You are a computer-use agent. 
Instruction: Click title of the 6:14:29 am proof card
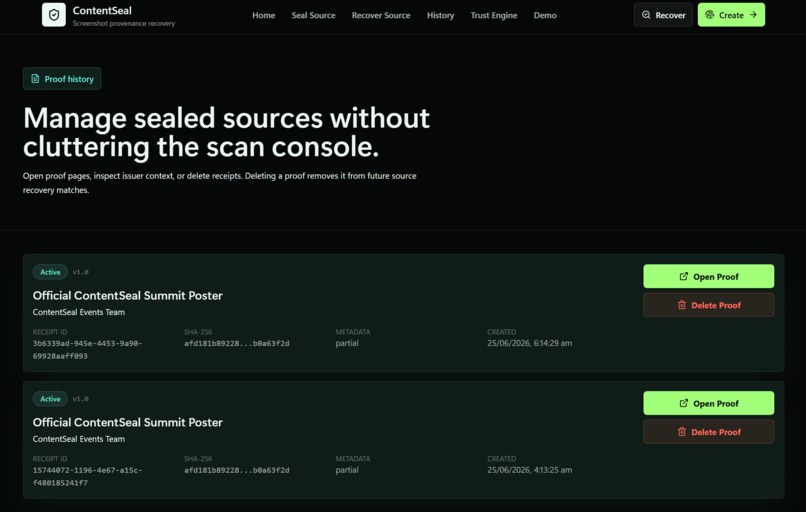tap(127, 296)
